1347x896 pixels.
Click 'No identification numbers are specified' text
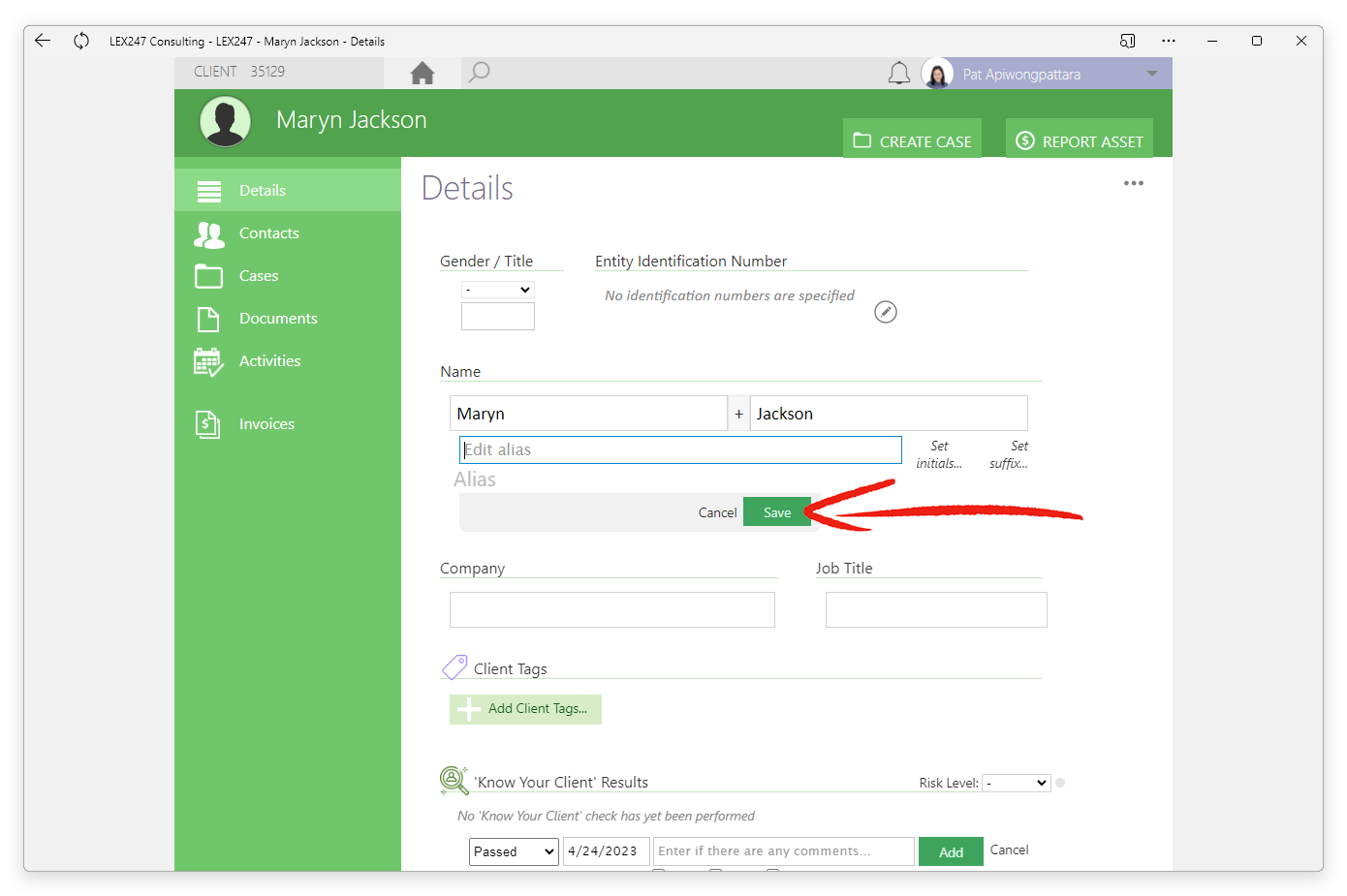(730, 295)
